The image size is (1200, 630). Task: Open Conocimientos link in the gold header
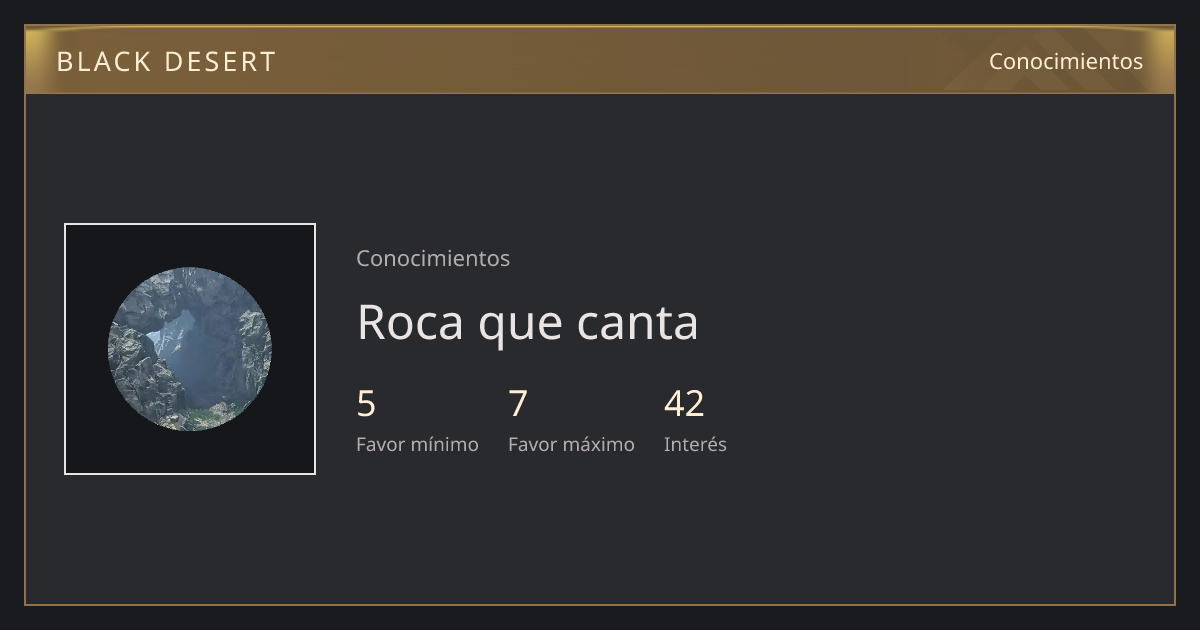[x=1066, y=61]
